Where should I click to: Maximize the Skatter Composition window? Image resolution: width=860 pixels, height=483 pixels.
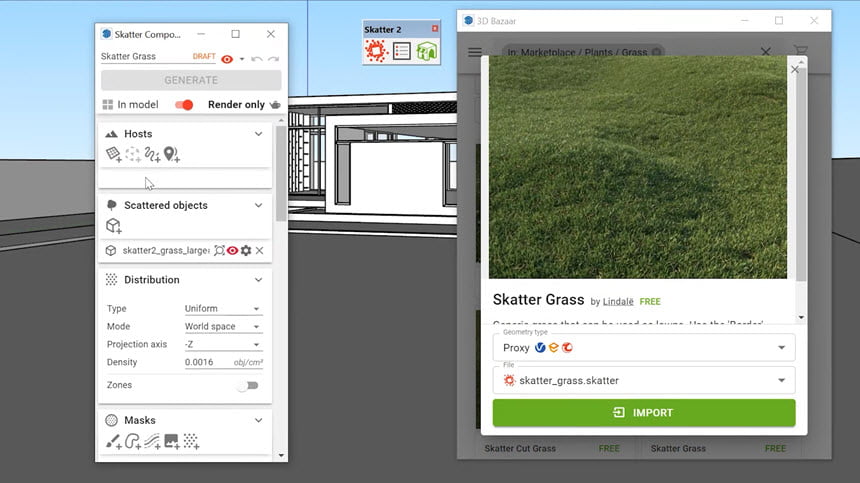click(235, 34)
